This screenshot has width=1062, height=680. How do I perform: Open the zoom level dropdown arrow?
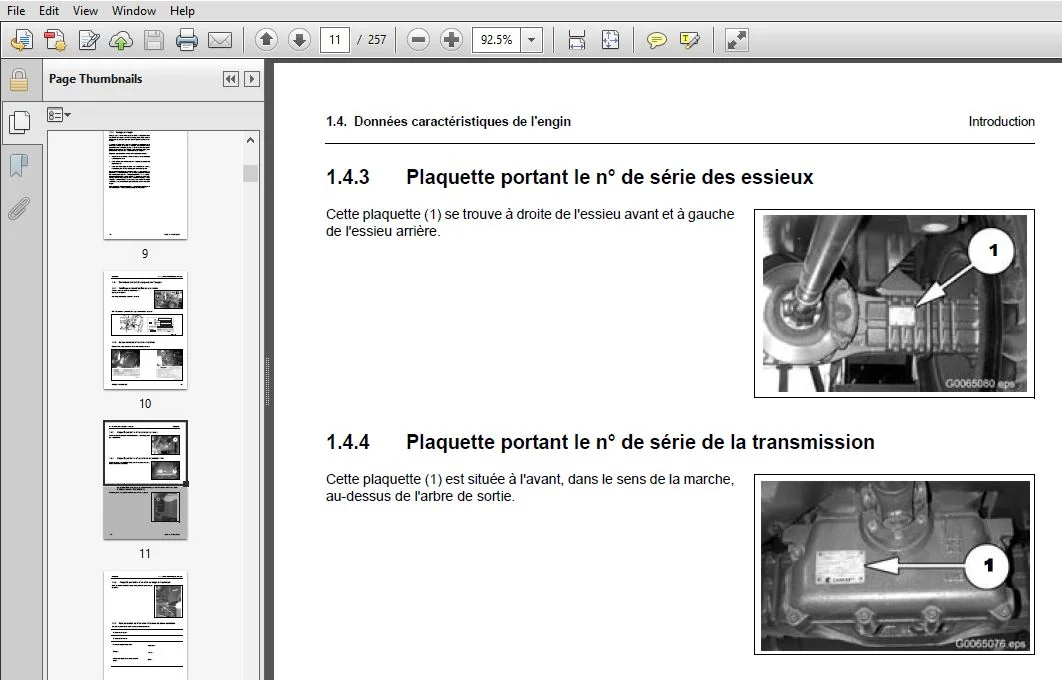pyautogui.click(x=532, y=40)
